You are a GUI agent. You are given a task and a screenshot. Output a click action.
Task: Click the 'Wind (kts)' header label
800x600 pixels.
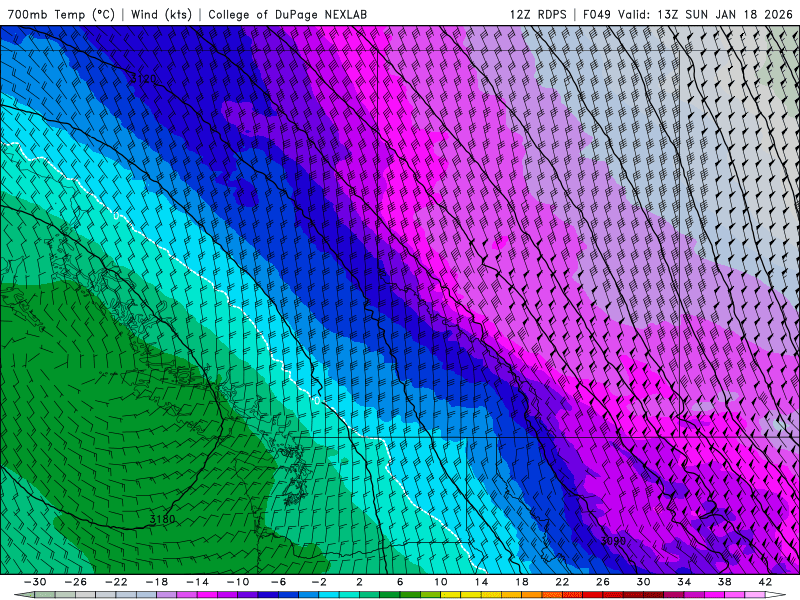(161, 14)
